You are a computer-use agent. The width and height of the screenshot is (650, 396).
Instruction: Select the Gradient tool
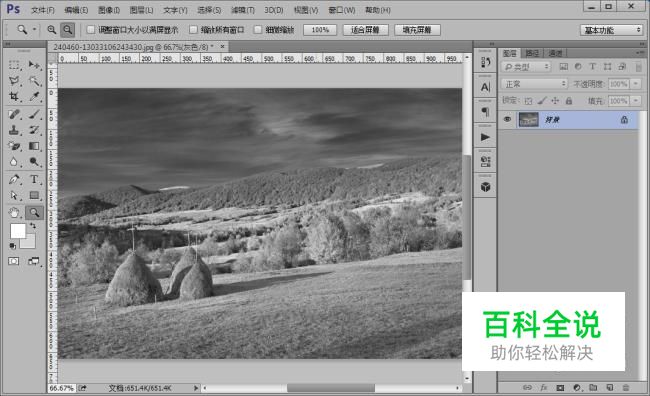(34, 146)
